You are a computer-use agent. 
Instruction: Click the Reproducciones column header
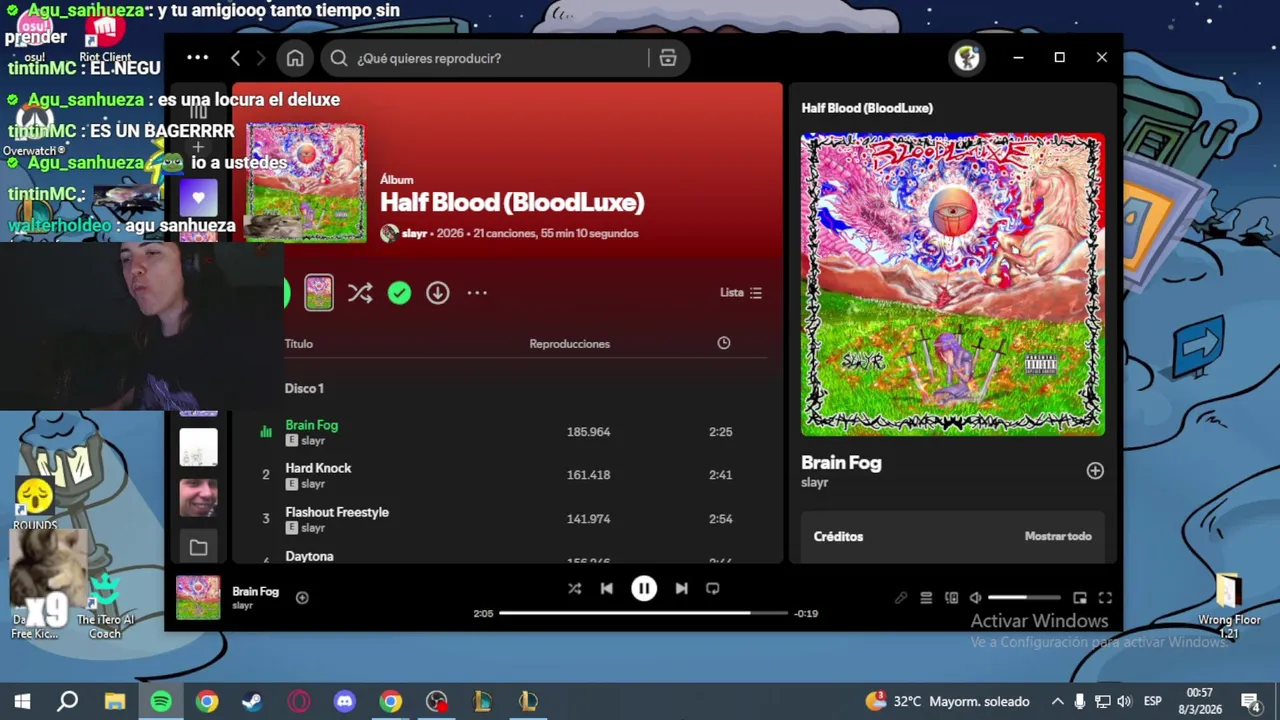569,343
